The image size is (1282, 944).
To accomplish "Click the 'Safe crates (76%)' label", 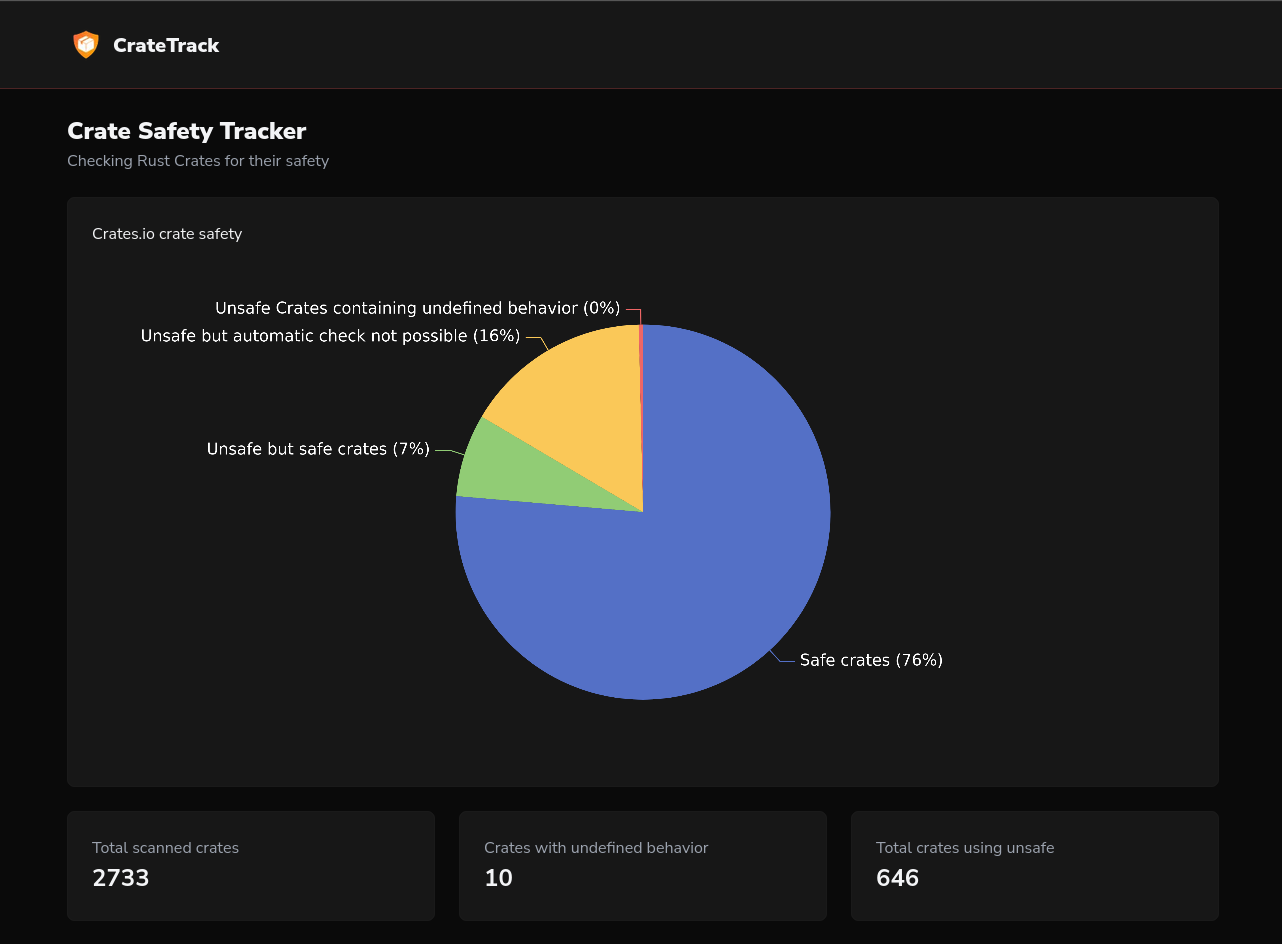I will (871, 660).
